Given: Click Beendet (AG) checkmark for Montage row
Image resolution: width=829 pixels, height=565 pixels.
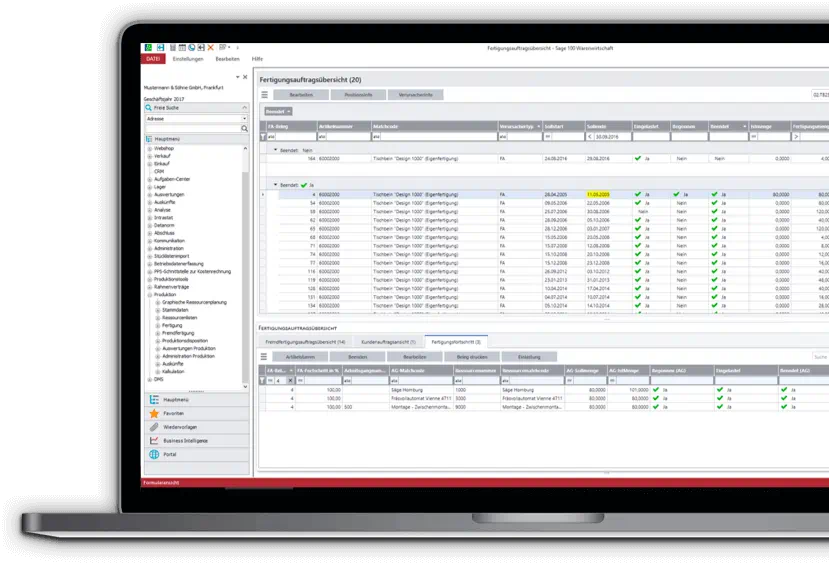Looking at the screenshot, I should pyautogui.click(x=784, y=407).
